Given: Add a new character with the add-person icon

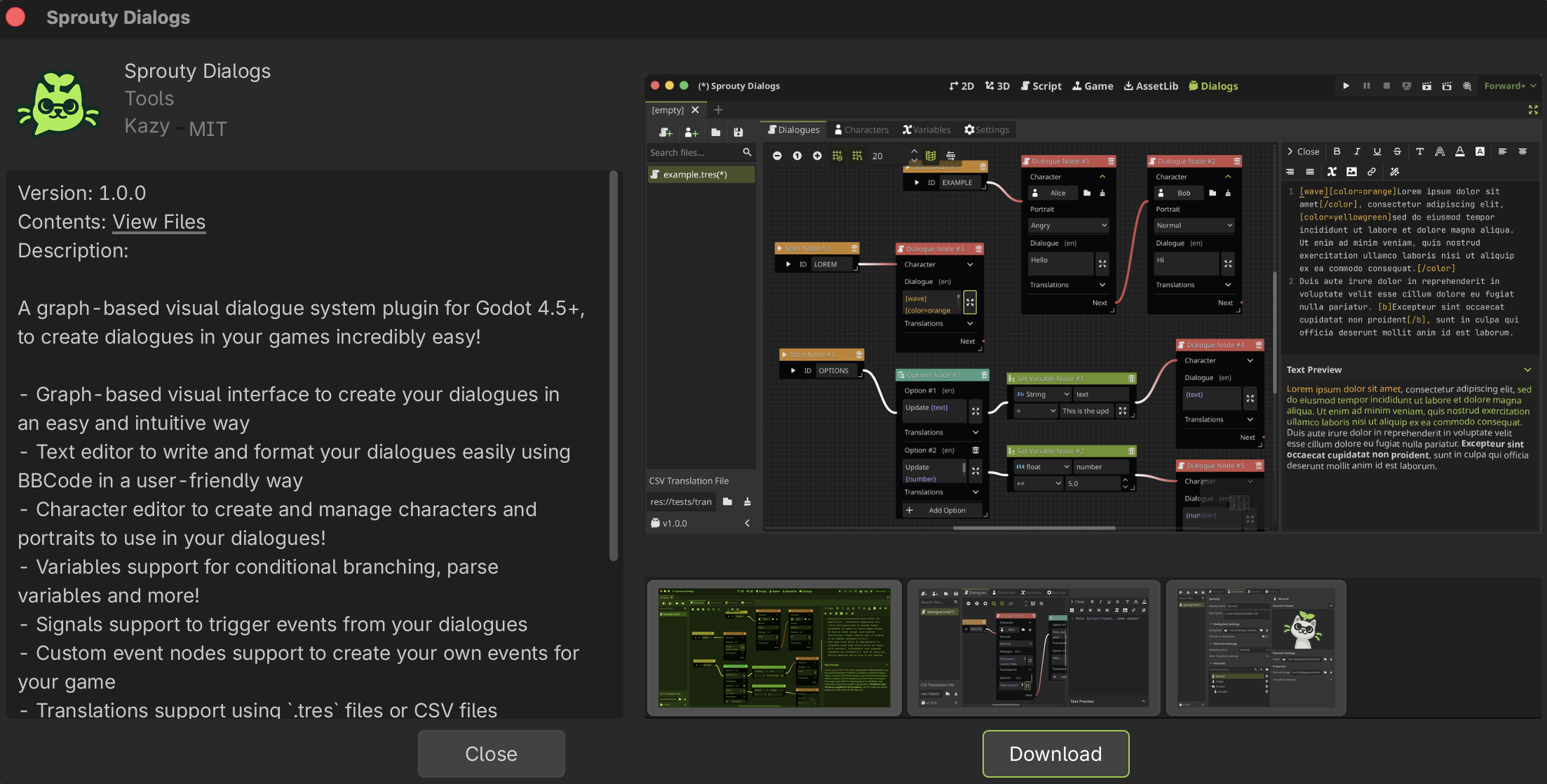Looking at the screenshot, I should 691,132.
